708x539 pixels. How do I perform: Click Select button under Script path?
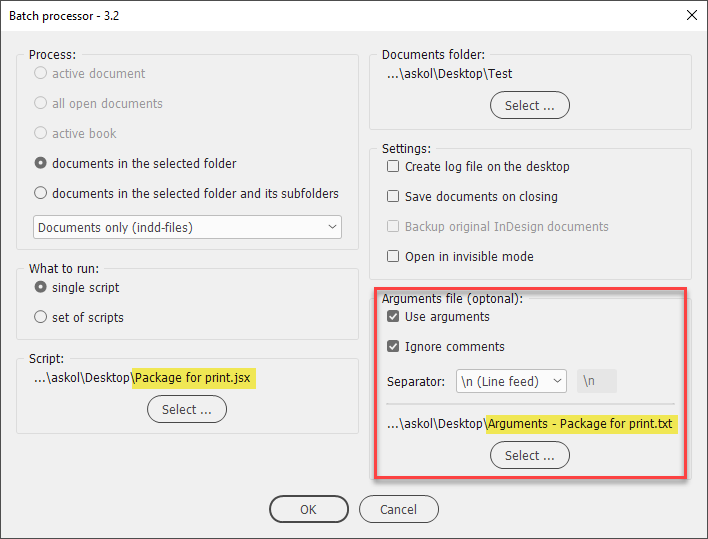coord(186,409)
